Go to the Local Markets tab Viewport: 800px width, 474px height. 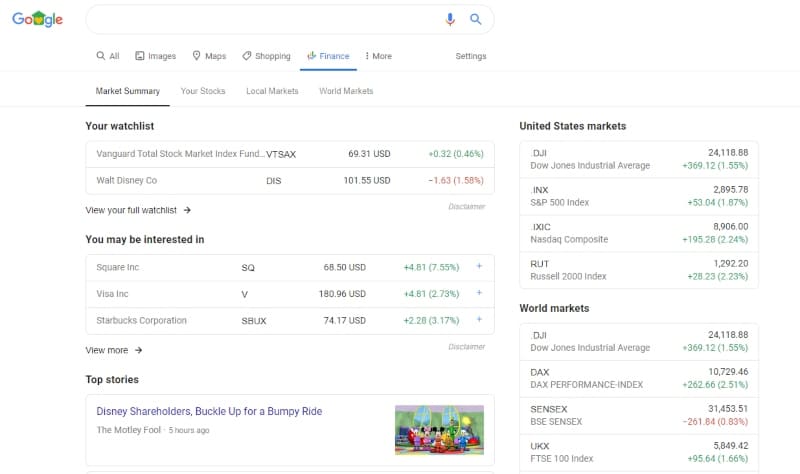[272, 91]
